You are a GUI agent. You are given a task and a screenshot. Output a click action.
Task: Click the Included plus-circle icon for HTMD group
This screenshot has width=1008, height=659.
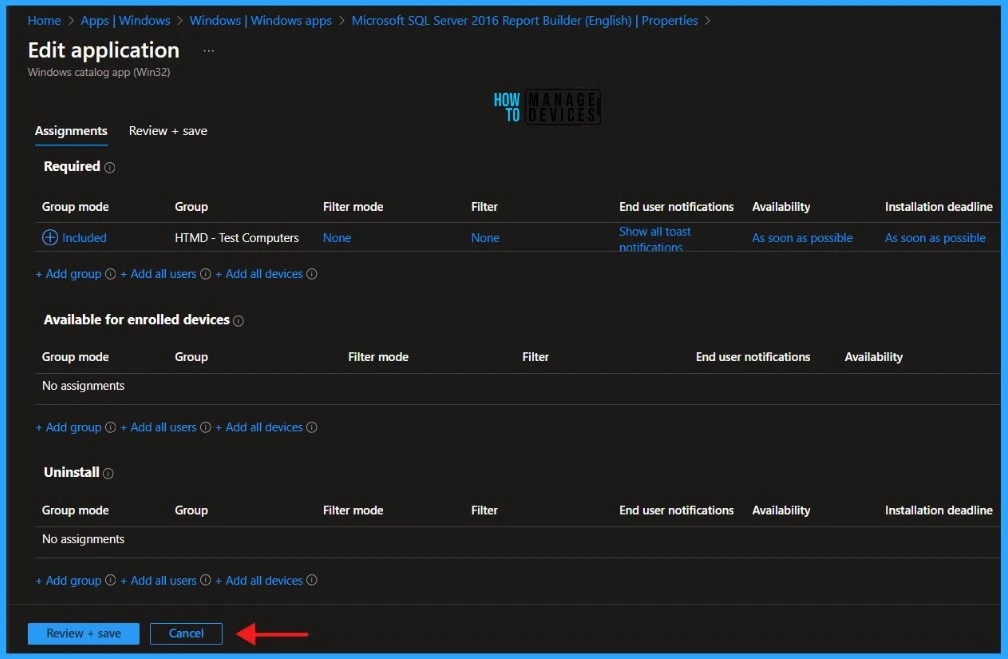[50, 237]
